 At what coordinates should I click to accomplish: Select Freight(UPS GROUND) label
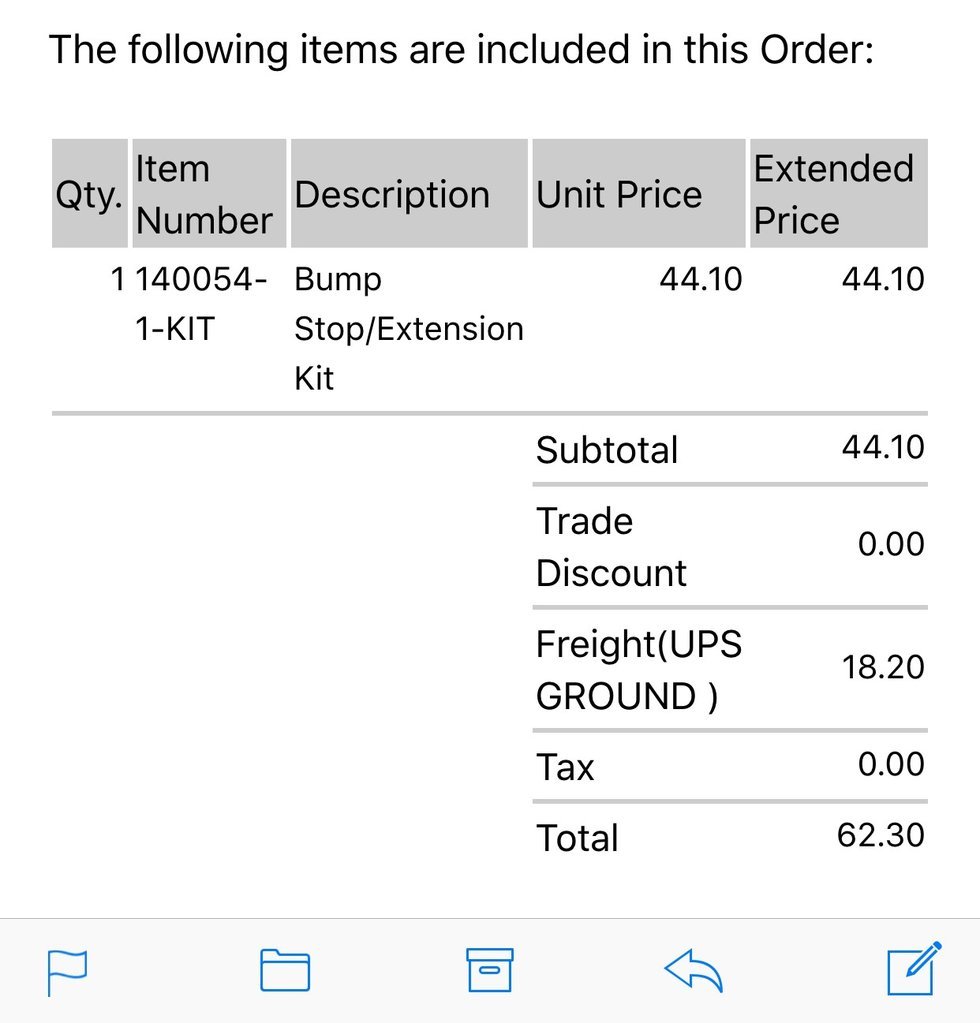pos(639,670)
